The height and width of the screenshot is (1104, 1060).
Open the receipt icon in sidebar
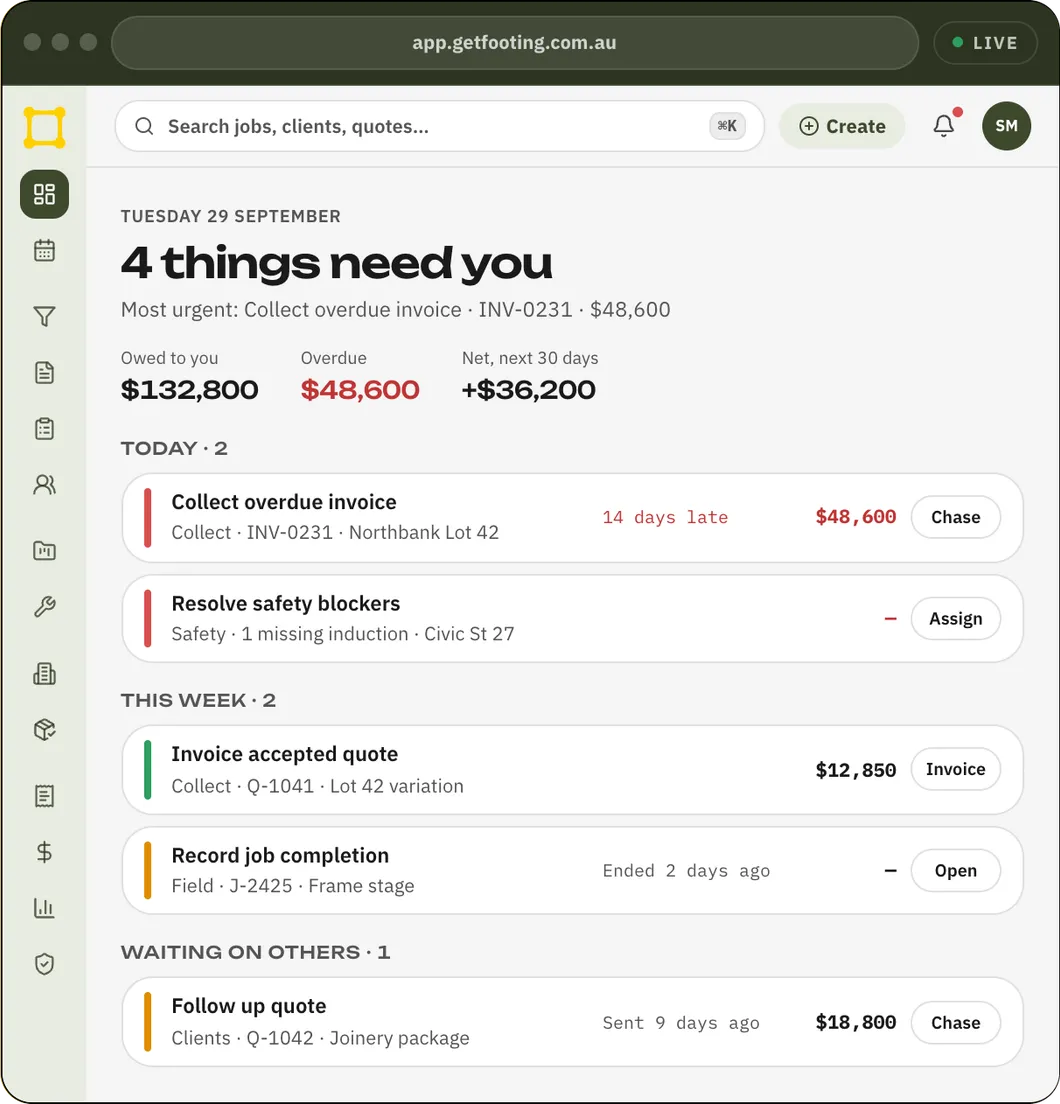44,796
